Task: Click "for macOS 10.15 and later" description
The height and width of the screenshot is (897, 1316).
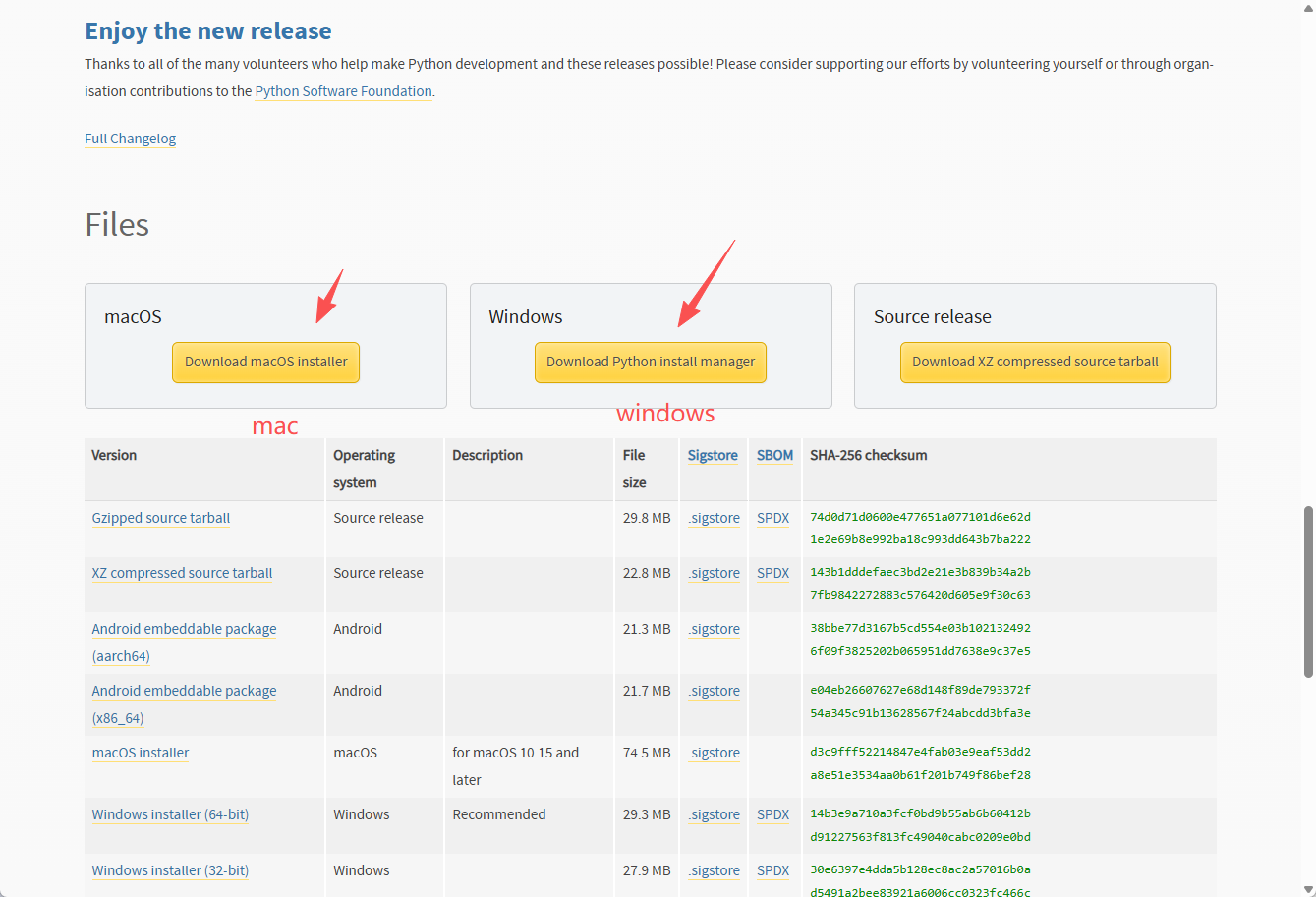Action: pos(516,766)
